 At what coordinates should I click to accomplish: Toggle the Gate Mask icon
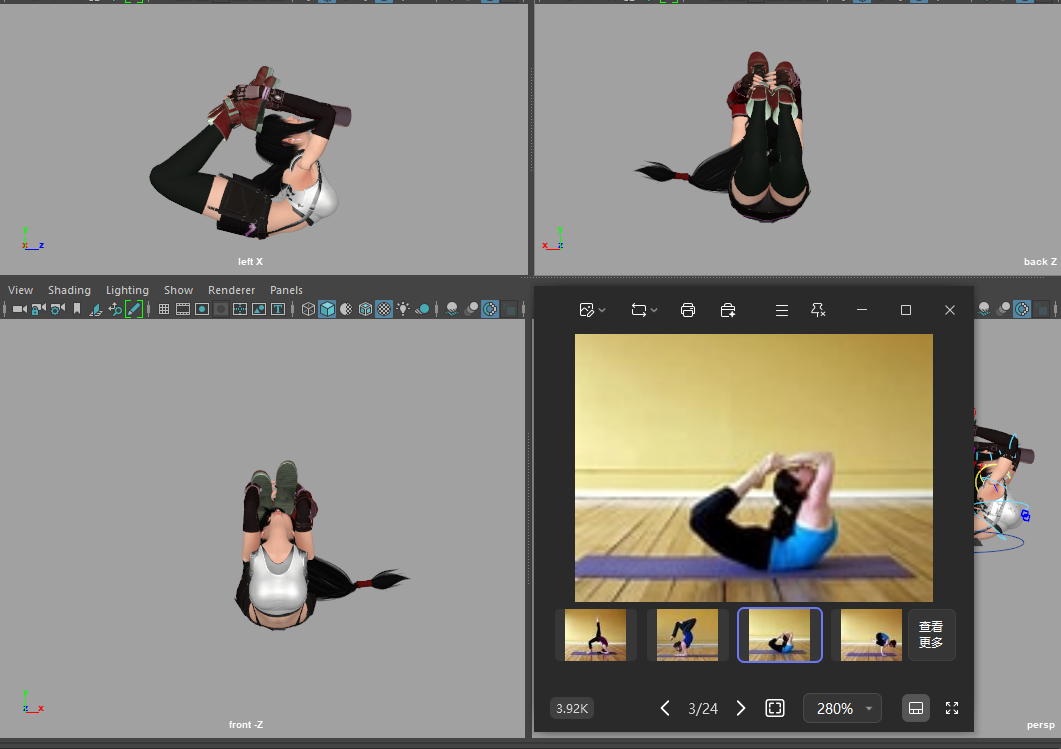coord(221,309)
